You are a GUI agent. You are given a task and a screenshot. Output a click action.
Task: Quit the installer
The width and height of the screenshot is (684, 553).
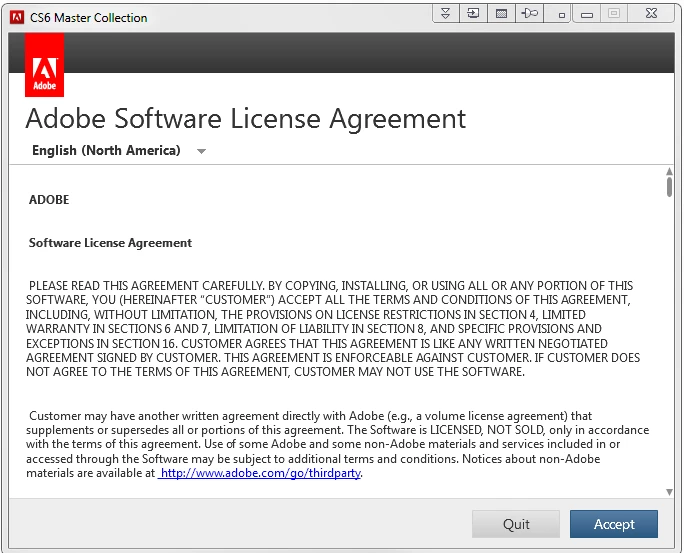pyautogui.click(x=516, y=524)
